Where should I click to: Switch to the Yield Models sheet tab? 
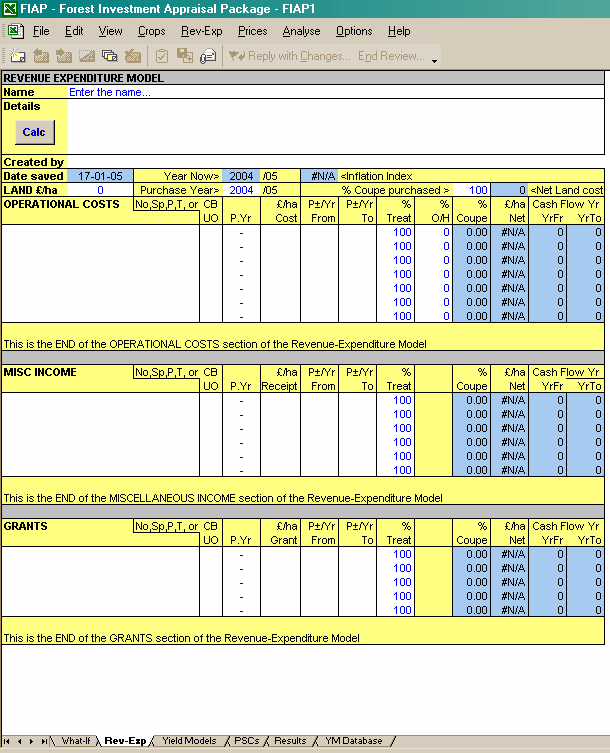[x=188, y=741]
